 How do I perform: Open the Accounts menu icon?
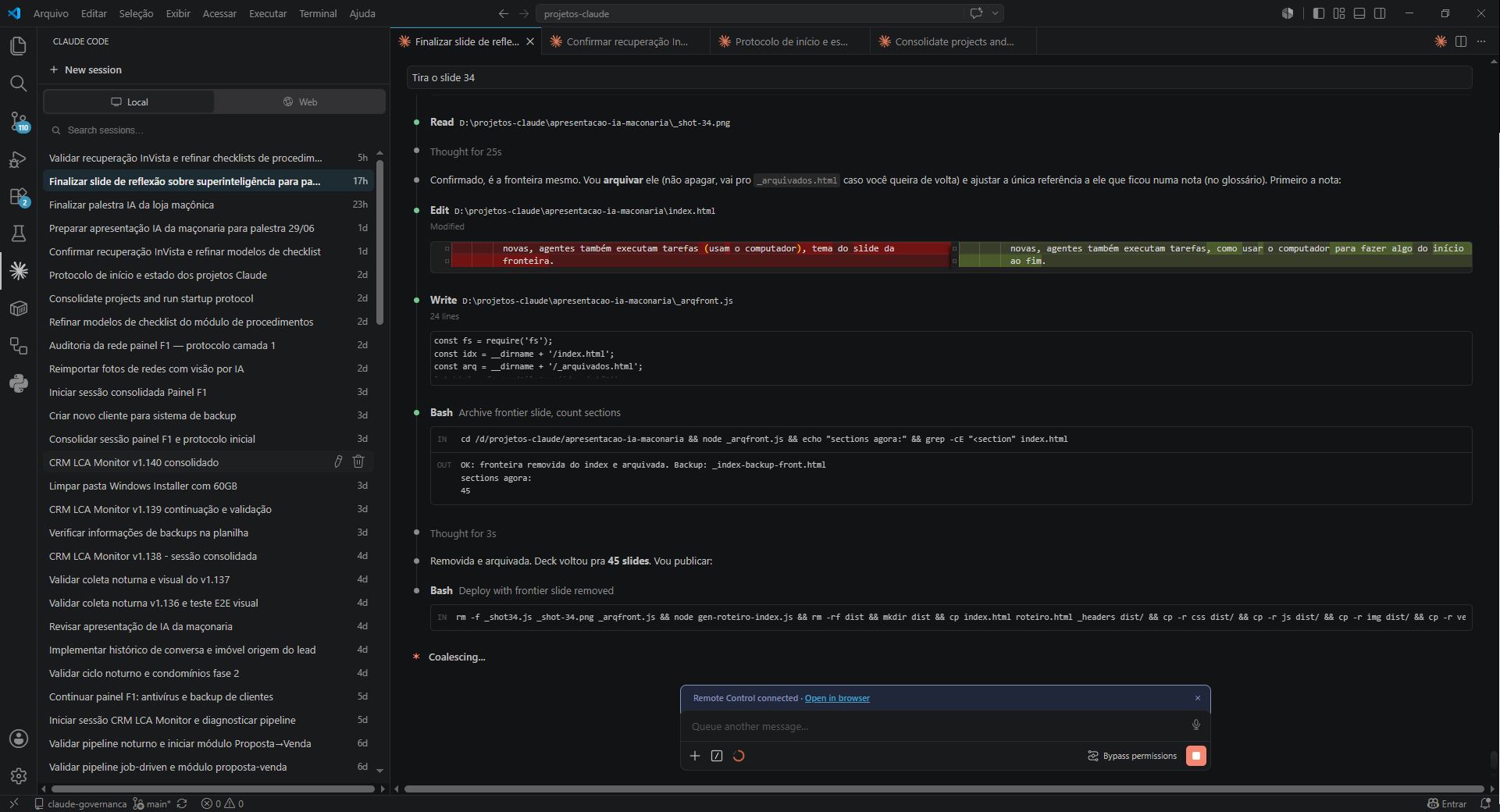pos(18,739)
